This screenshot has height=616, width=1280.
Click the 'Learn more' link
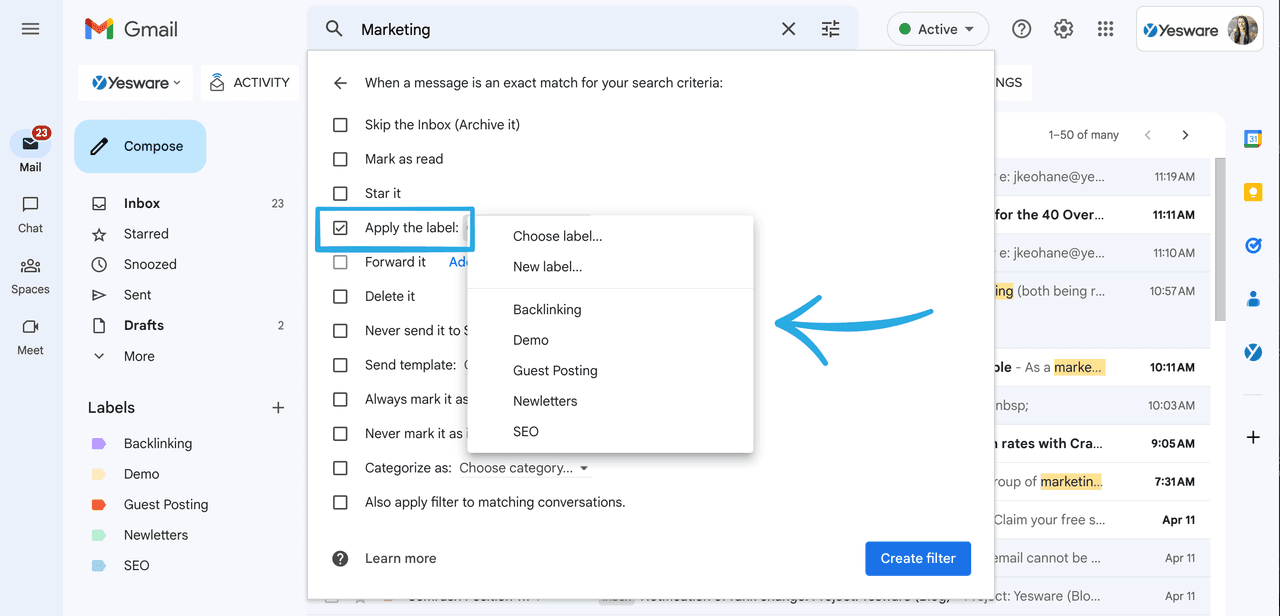tap(400, 558)
